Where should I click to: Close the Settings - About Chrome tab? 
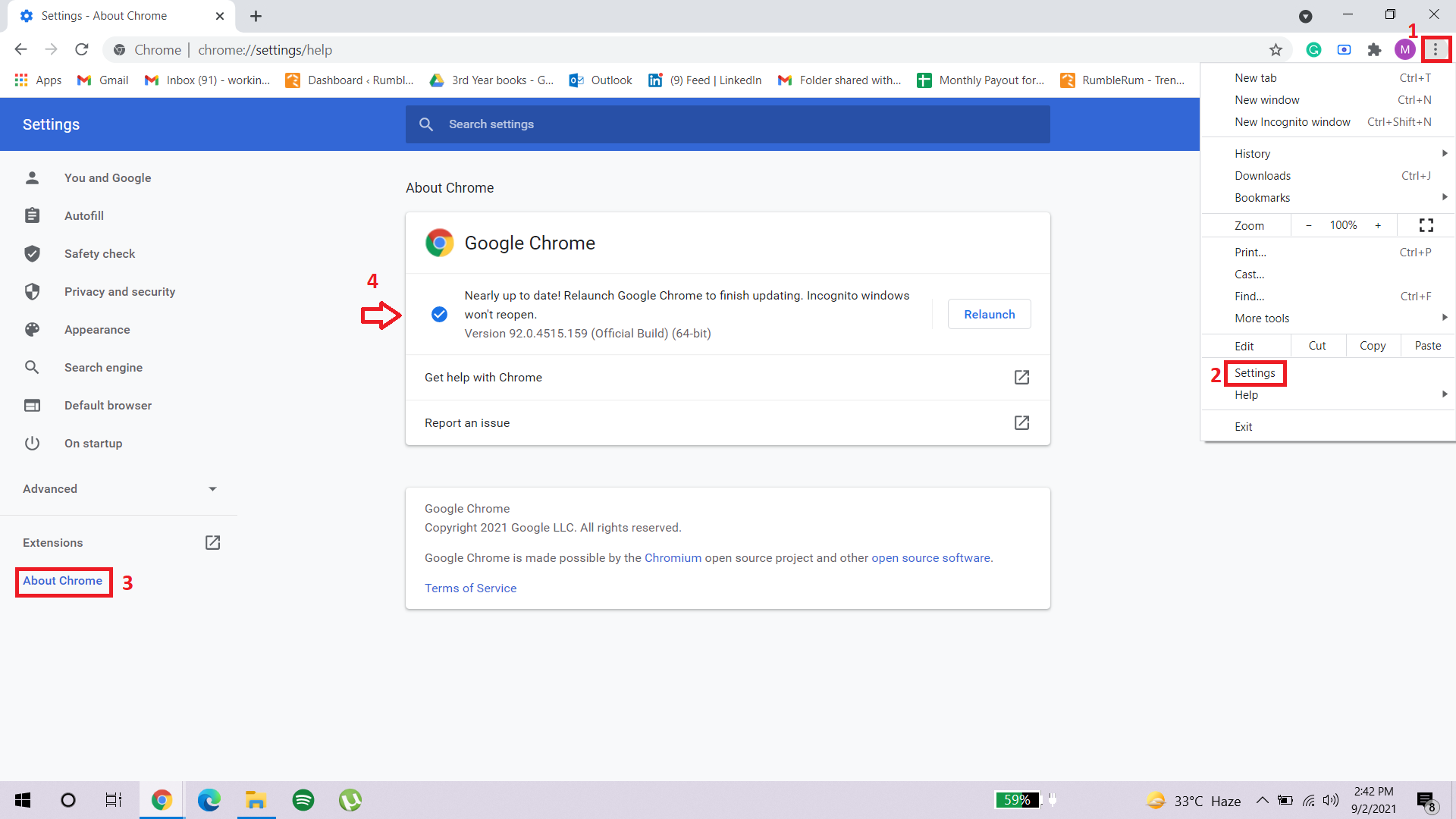(x=220, y=16)
